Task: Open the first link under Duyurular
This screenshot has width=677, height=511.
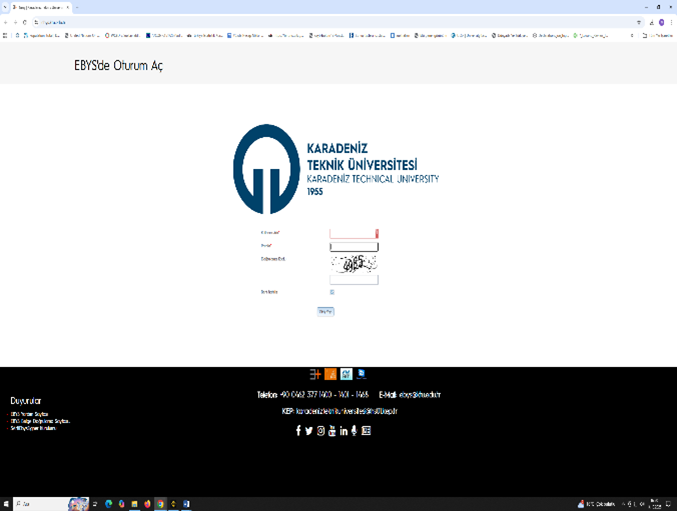Action: click(29, 414)
